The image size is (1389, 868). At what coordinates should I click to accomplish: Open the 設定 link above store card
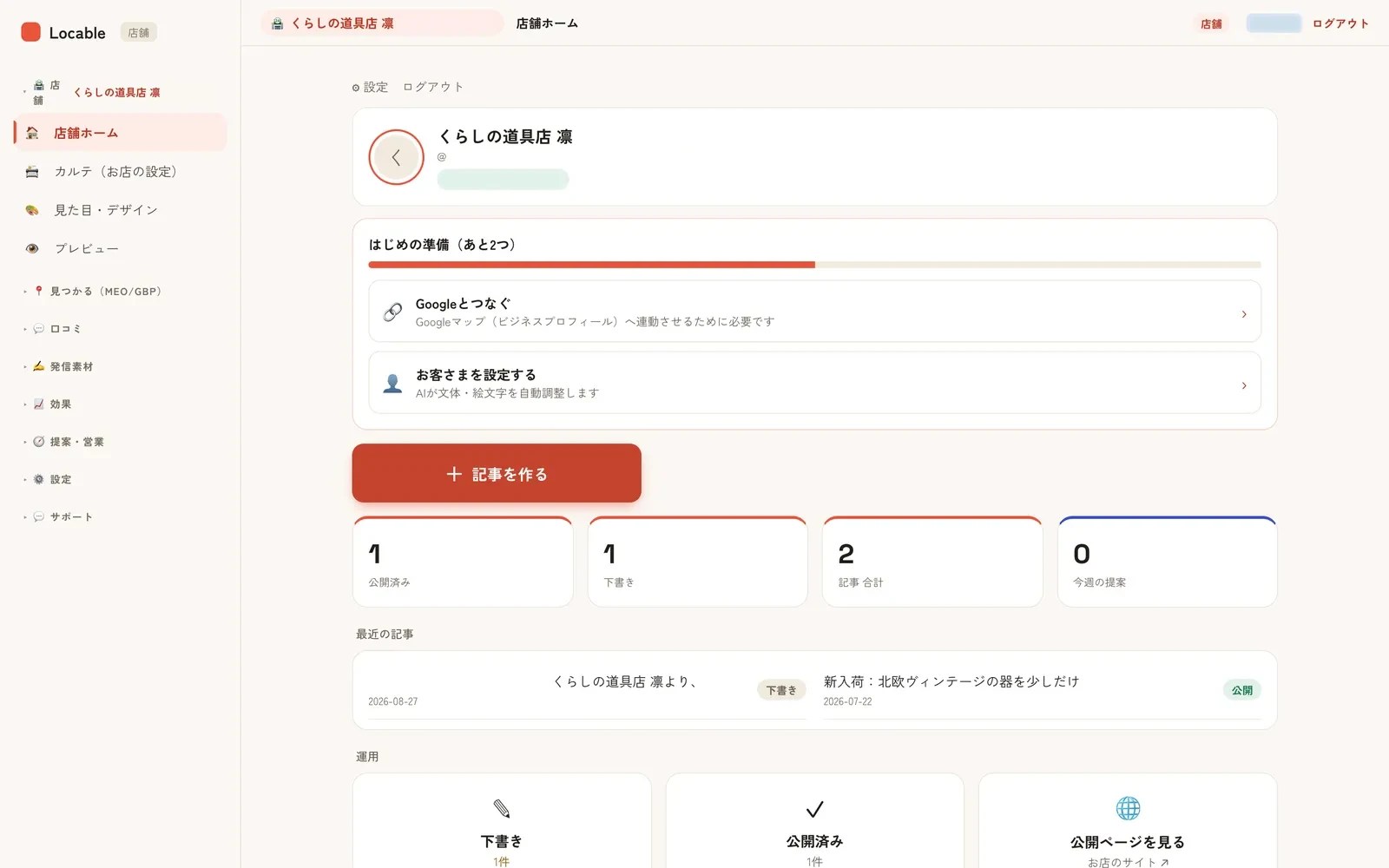point(370,87)
